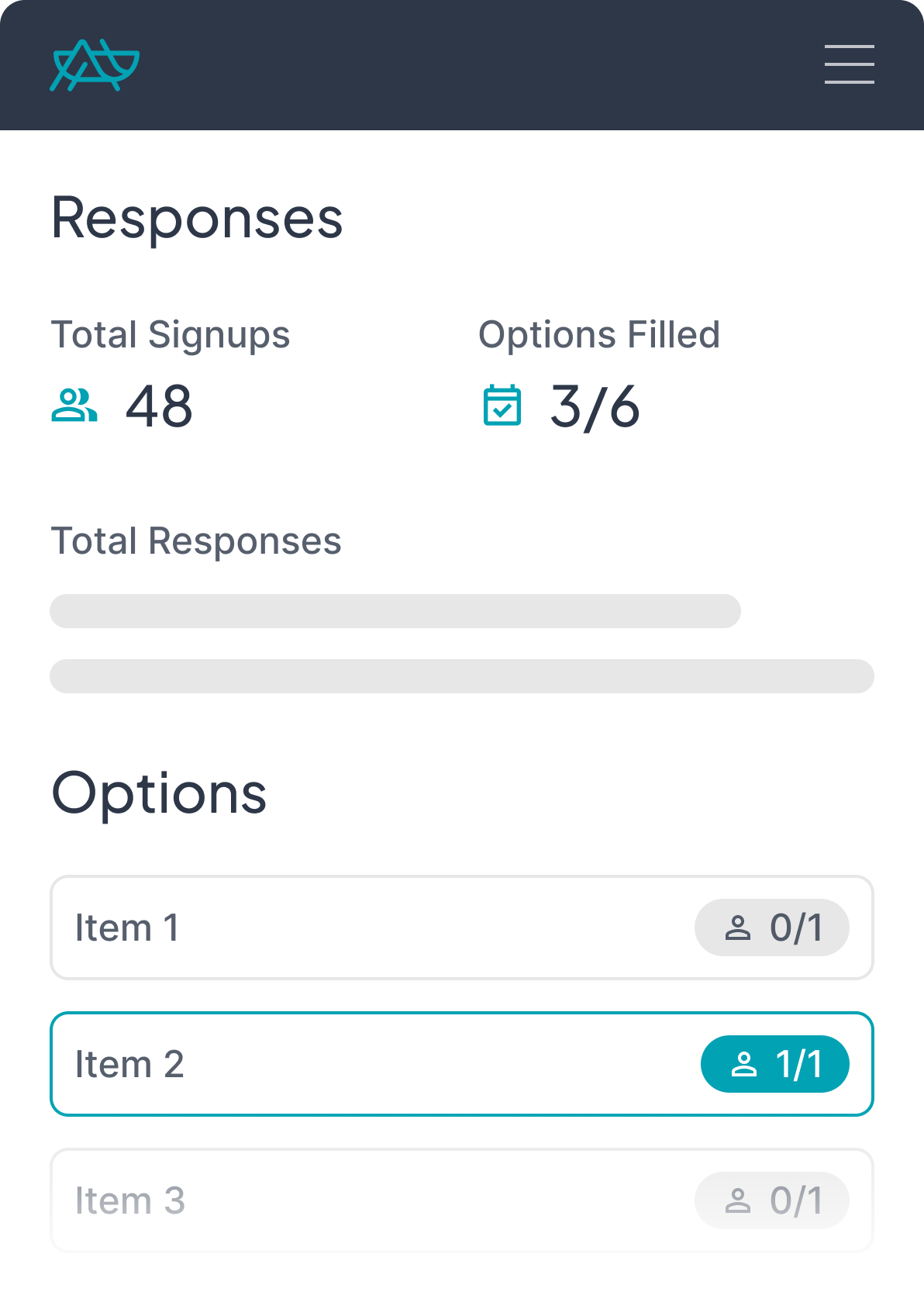Open the hamburger menu
The height and width of the screenshot is (1292, 924).
pyautogui.click(x=849, y=64)
